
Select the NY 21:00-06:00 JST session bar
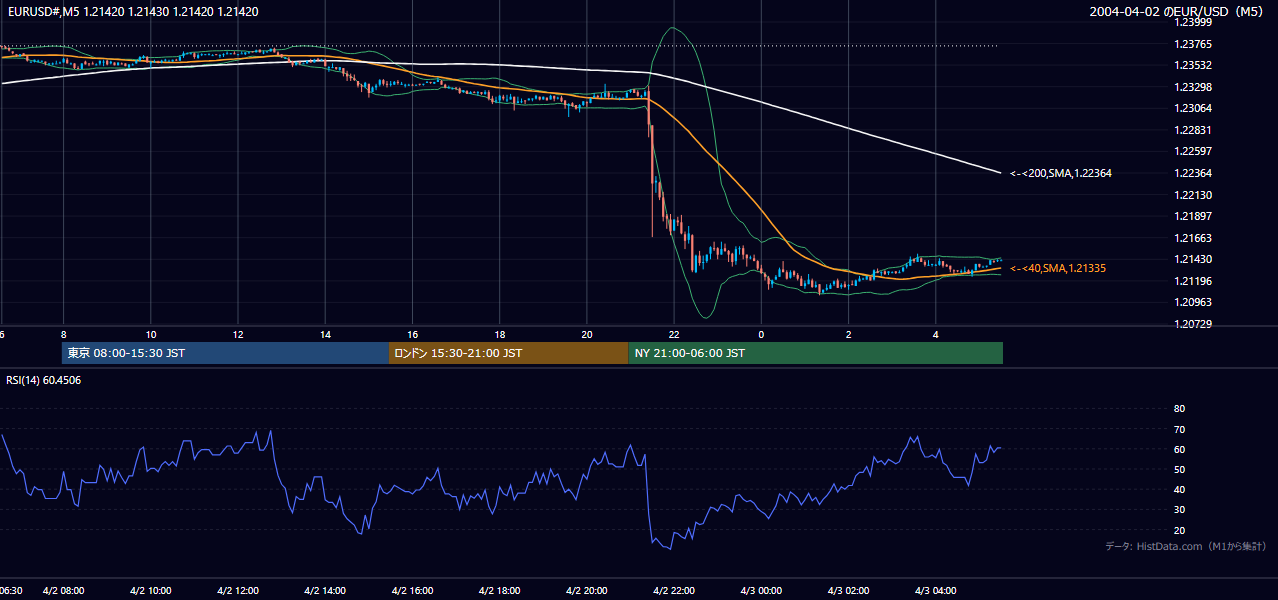click(x=816, y=353)
